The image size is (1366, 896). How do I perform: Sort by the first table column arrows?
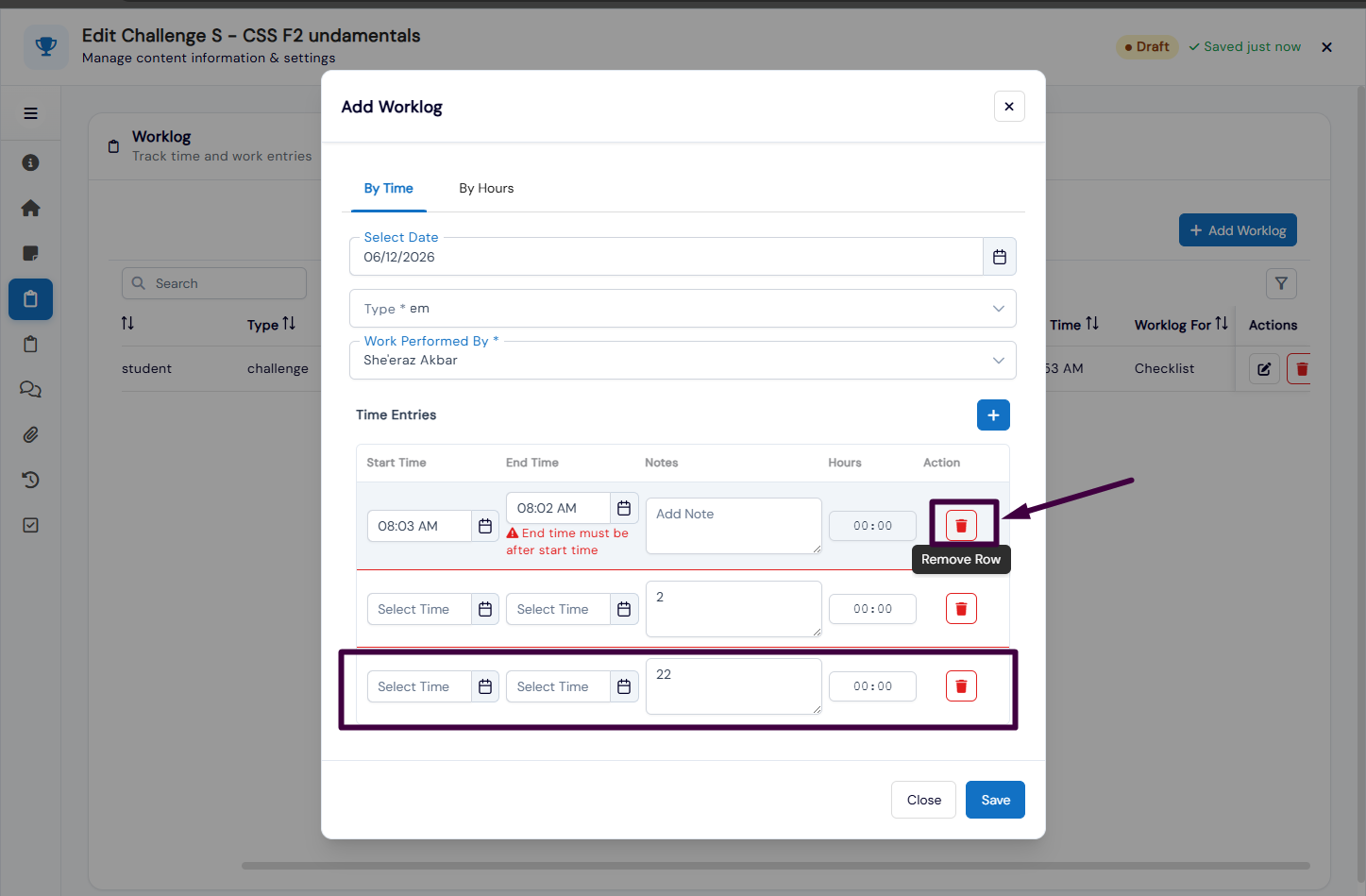tap(127, 324)
